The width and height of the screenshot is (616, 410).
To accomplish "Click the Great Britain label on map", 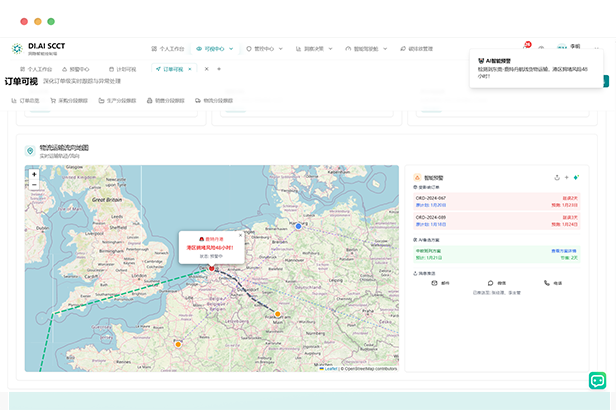I will click(107, 200).
